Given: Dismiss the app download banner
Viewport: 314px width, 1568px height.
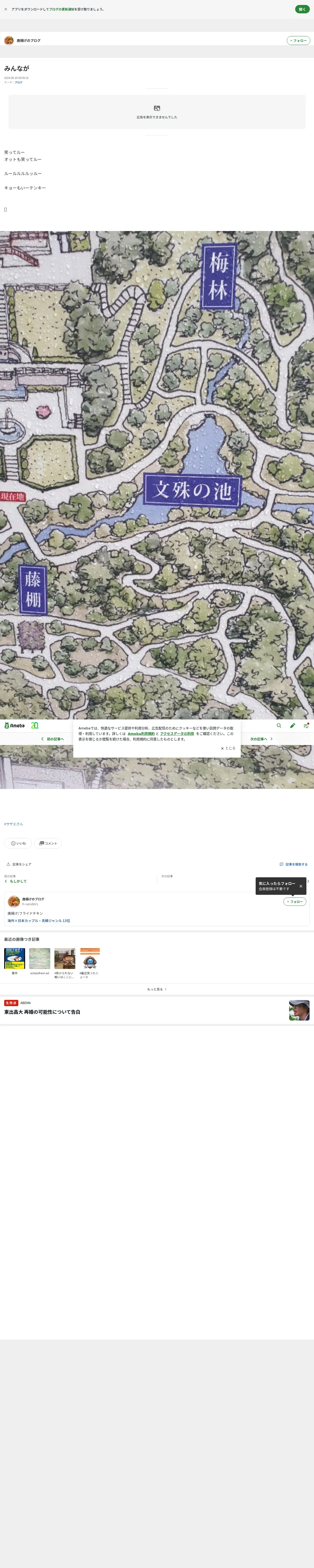Looking at the screenshot, I should (x=6, y=9).
